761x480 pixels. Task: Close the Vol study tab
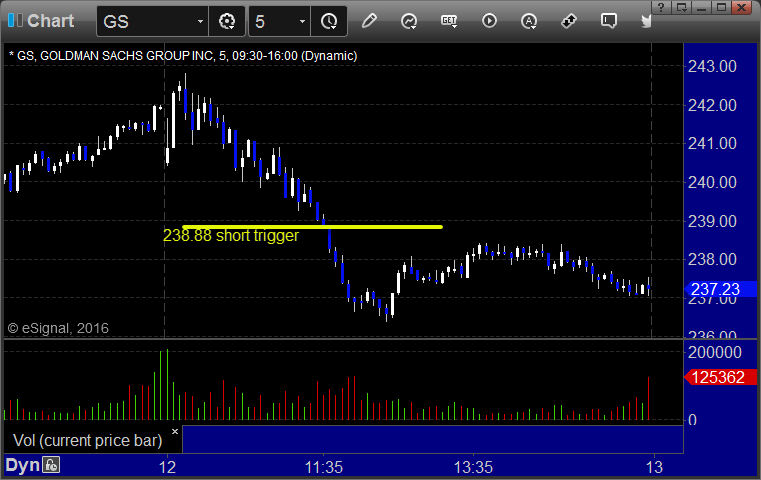pyautogui.click(x=175, y=431)
